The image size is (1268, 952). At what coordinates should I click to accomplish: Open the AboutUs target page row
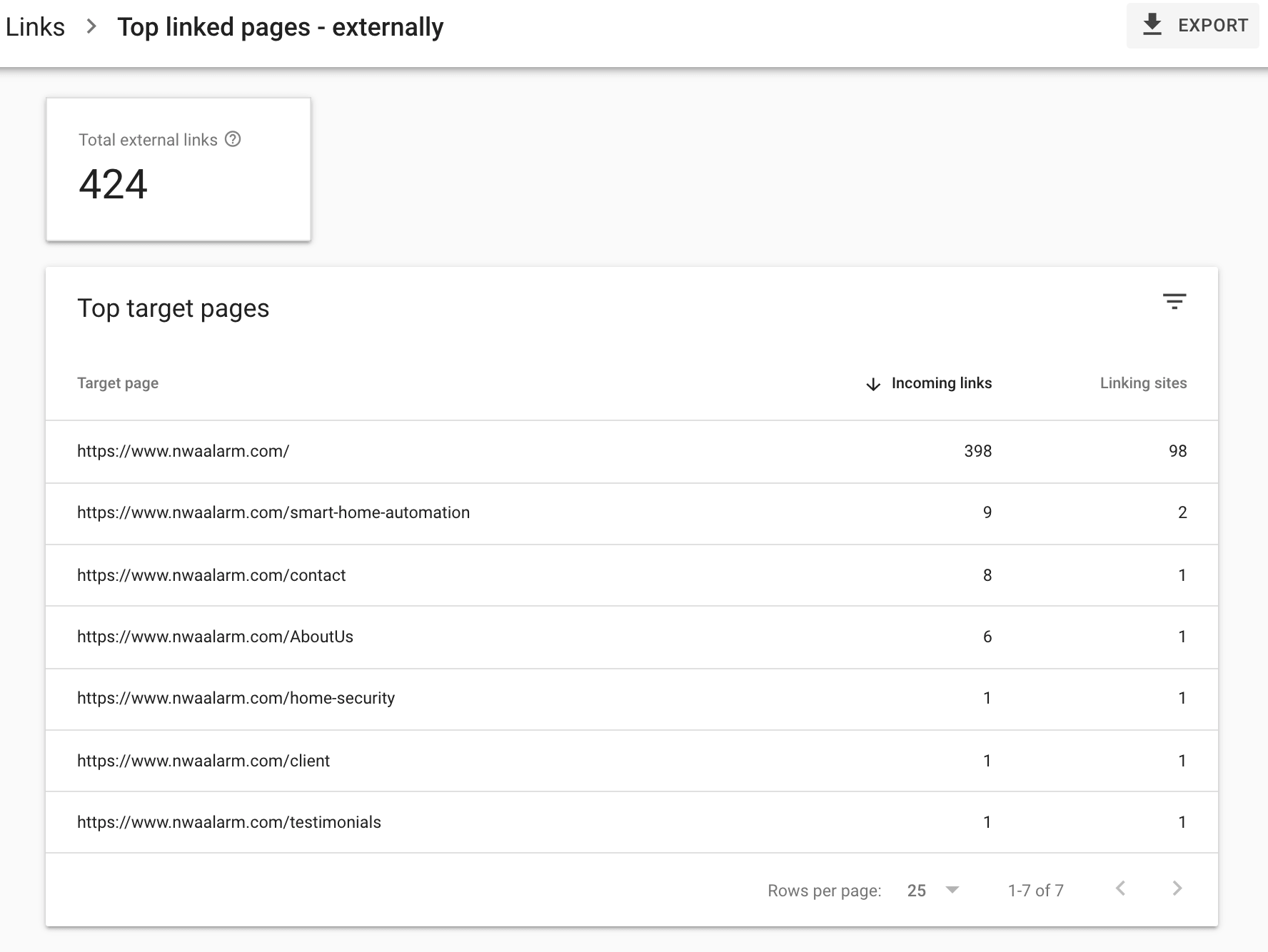coord(215,637)
